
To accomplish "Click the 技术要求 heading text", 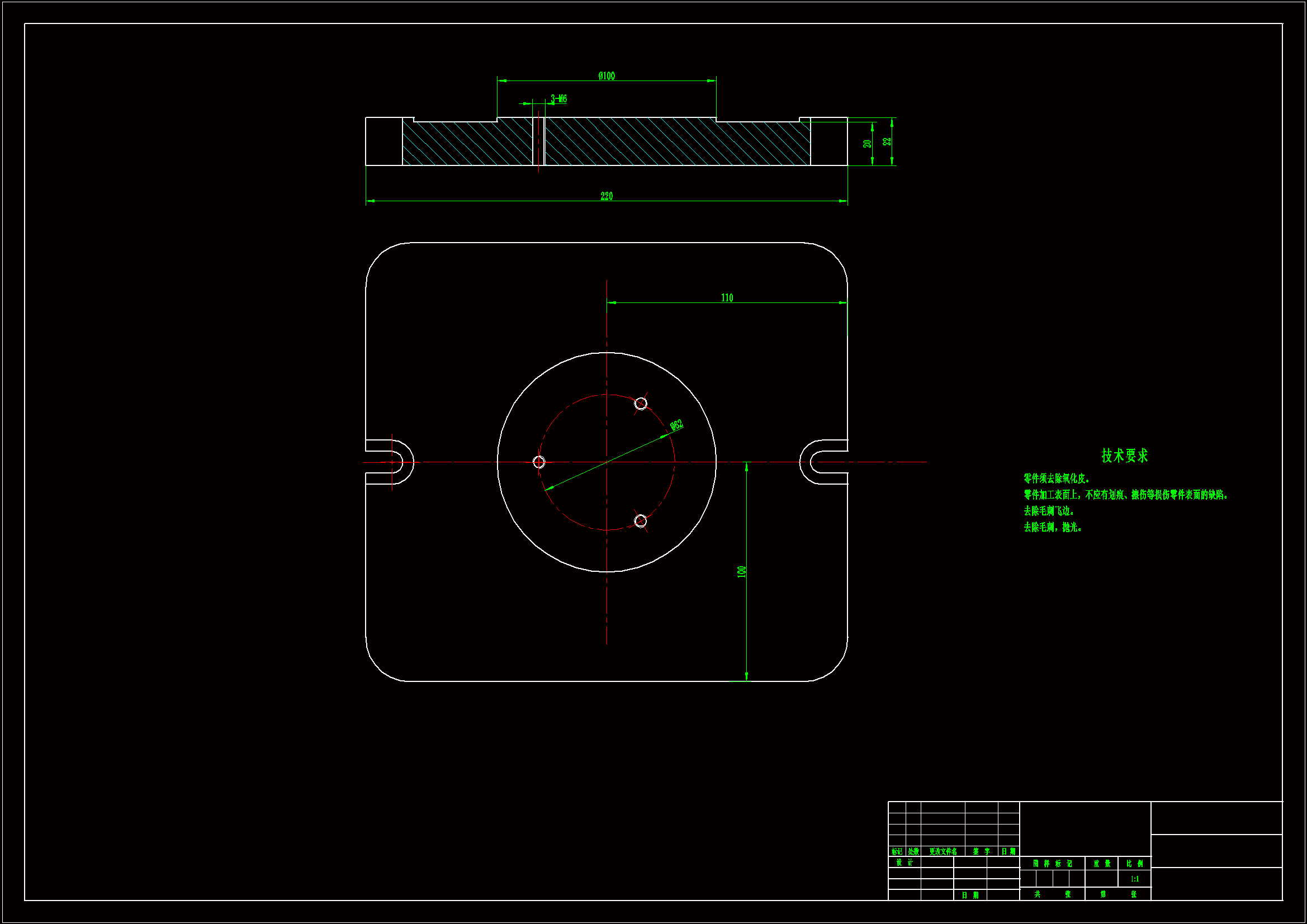I will pos(1124,456).
